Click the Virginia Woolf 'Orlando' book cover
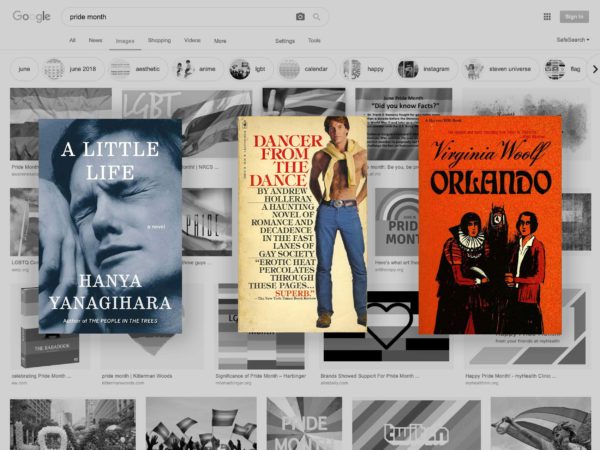The width and height of the screenshot is (600, 450). coord(490,225)
